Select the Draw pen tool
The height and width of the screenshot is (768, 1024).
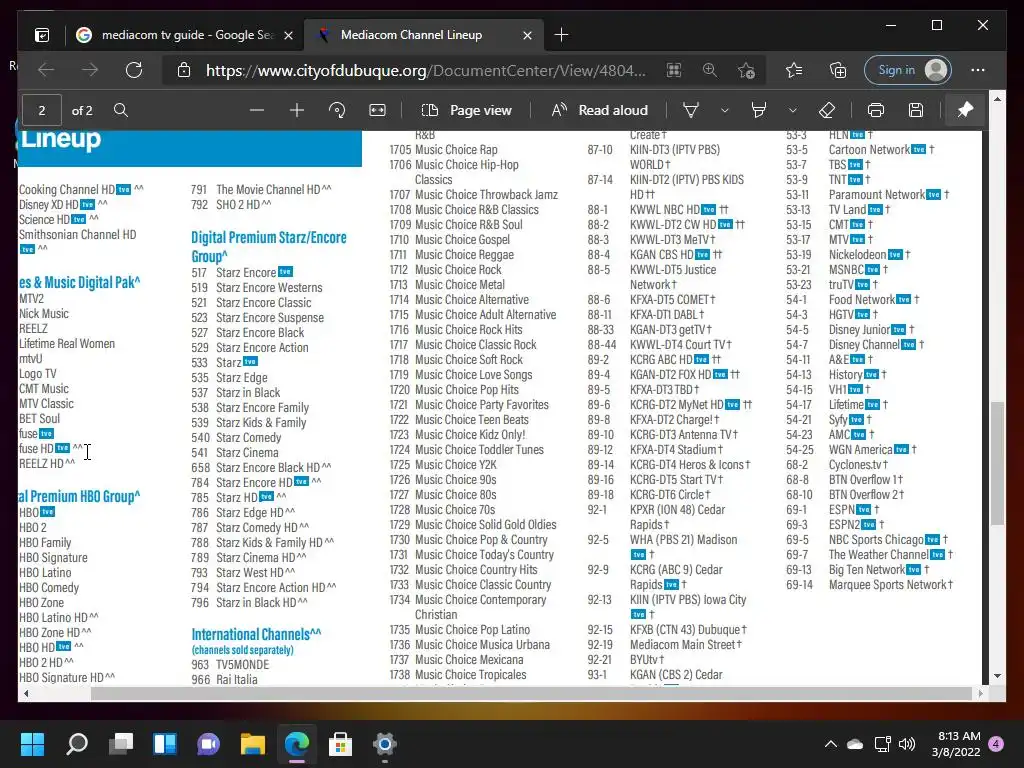click(x=691, y=110)
